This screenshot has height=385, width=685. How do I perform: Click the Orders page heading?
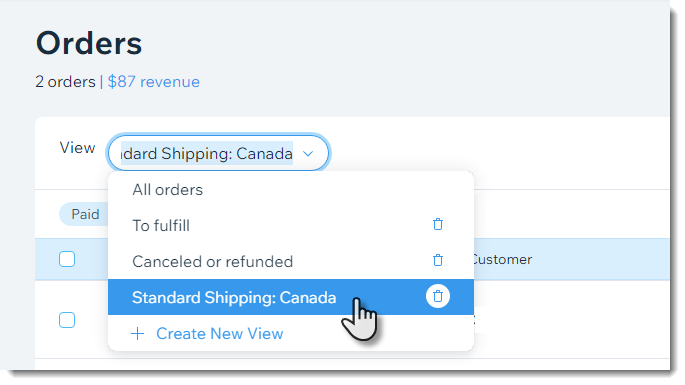pos(89,43)
